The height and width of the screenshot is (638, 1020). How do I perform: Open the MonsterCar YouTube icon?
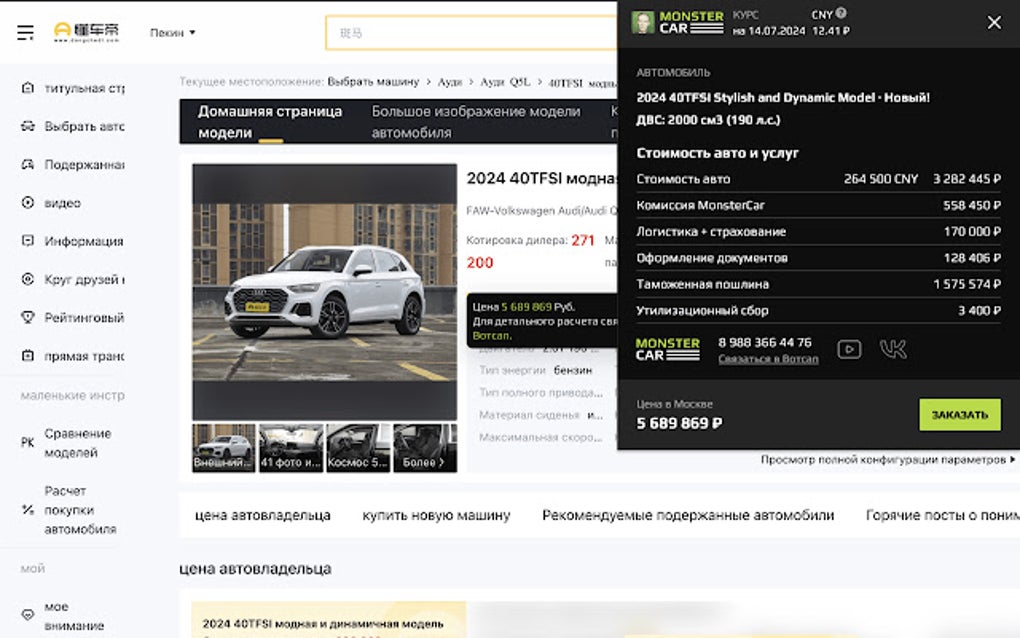849,349
